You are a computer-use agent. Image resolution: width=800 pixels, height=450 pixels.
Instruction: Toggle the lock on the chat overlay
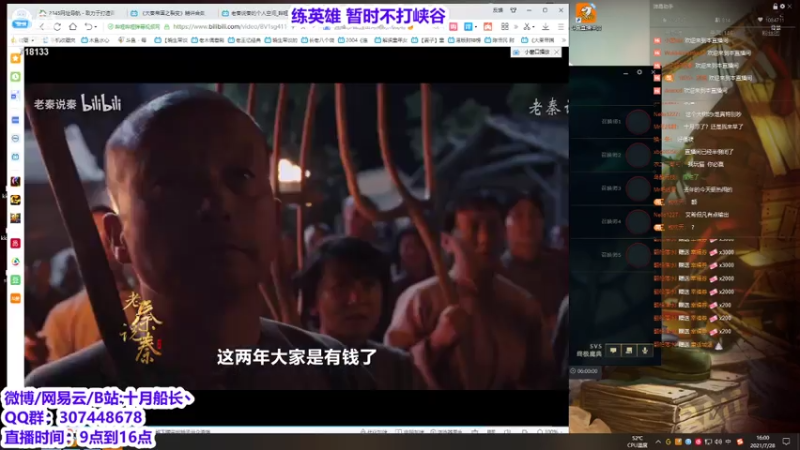click(775, 7)
